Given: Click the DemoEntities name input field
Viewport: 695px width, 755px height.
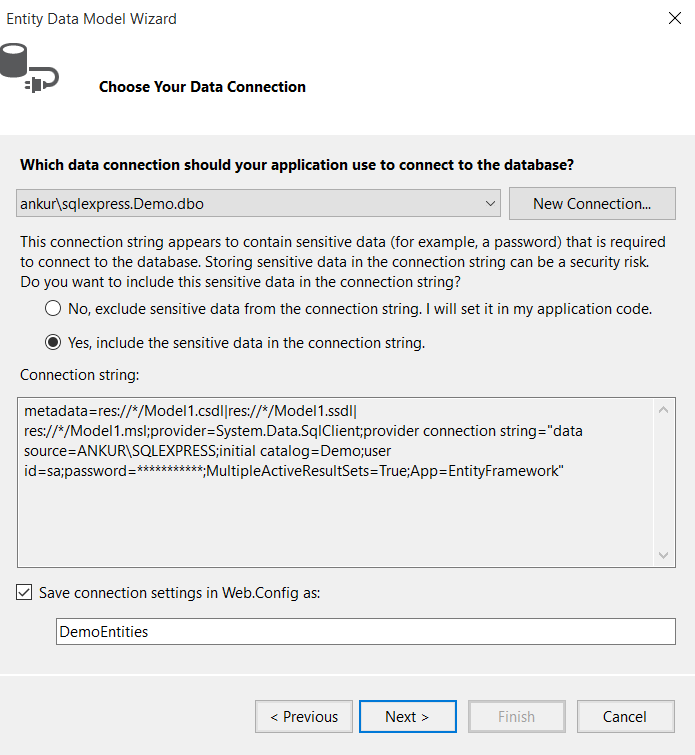Looking at the screenshot, I should coord(366,632).
